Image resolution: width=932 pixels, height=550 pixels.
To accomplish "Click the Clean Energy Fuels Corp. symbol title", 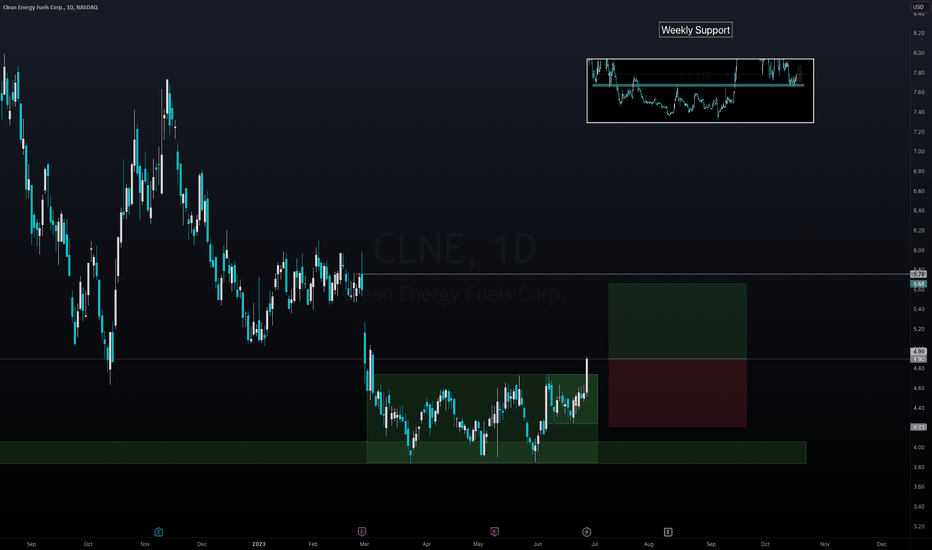I will (x=51, y=7).
